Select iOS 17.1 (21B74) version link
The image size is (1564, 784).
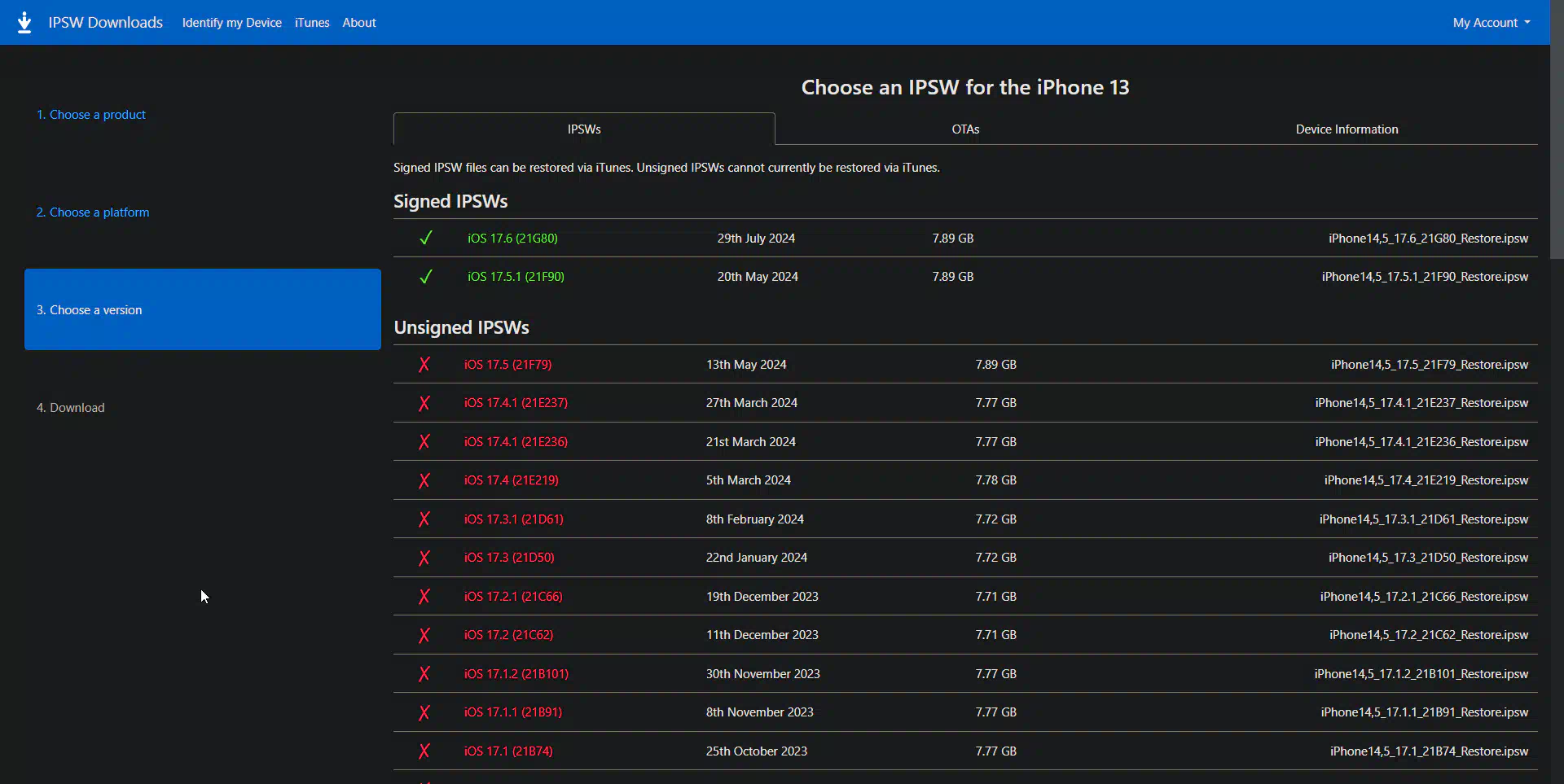click(x=508, y=751)
